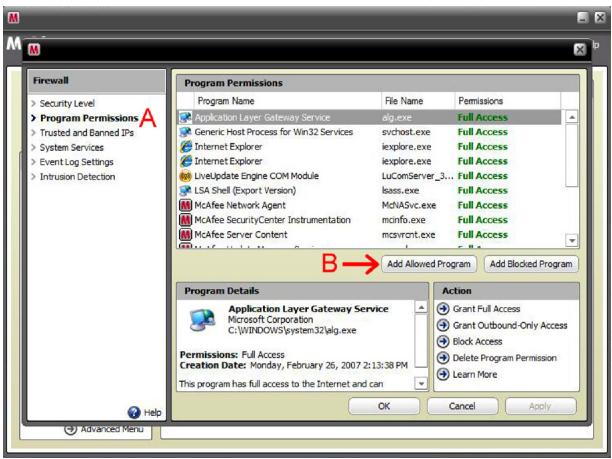Click the alg.exe file name cell
612x459 pixels.
[x=397, y=117]
